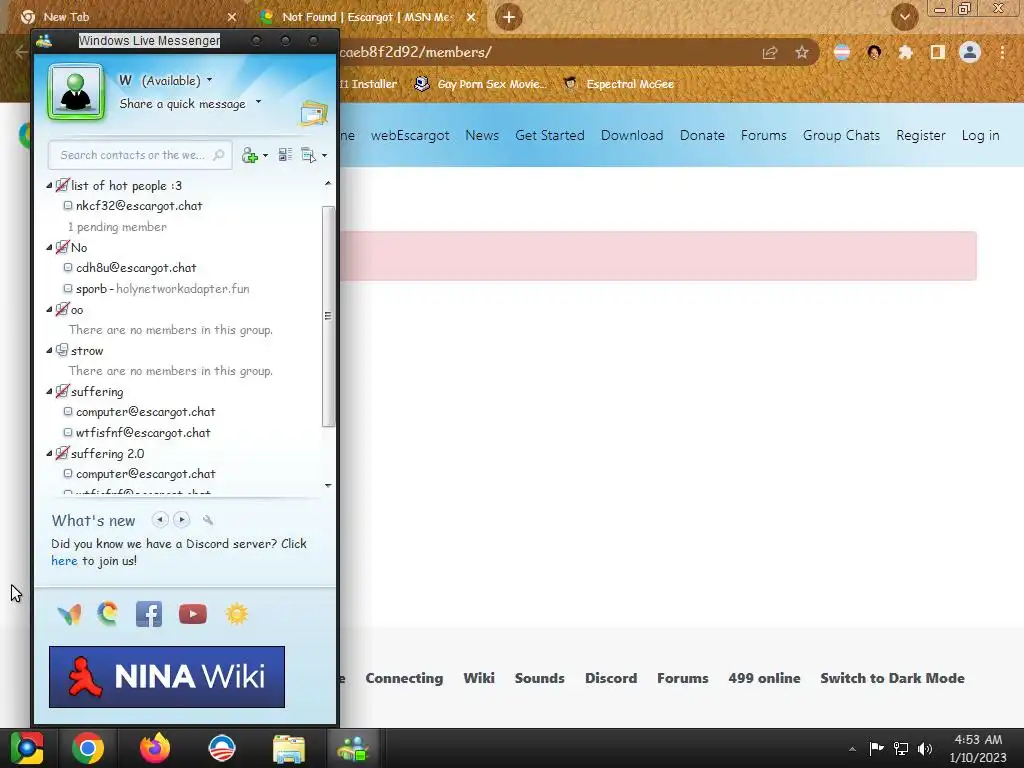Open the Facebook icon in Messenger
1024x768 pixels.
(149, 615)
